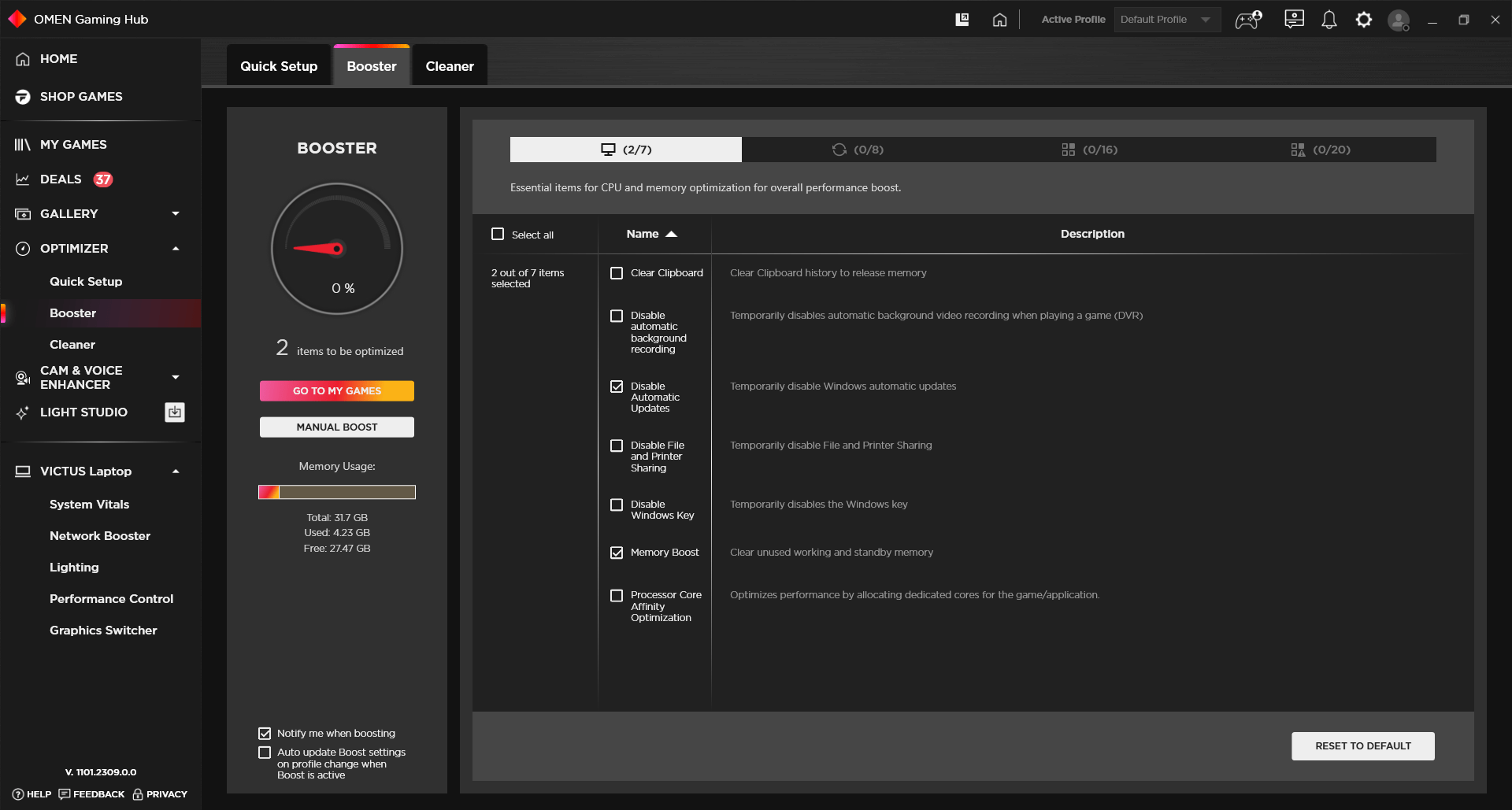Check Disable Windows Key
The height and width of the screenshot is (810, 1512).
coord(617,505)
